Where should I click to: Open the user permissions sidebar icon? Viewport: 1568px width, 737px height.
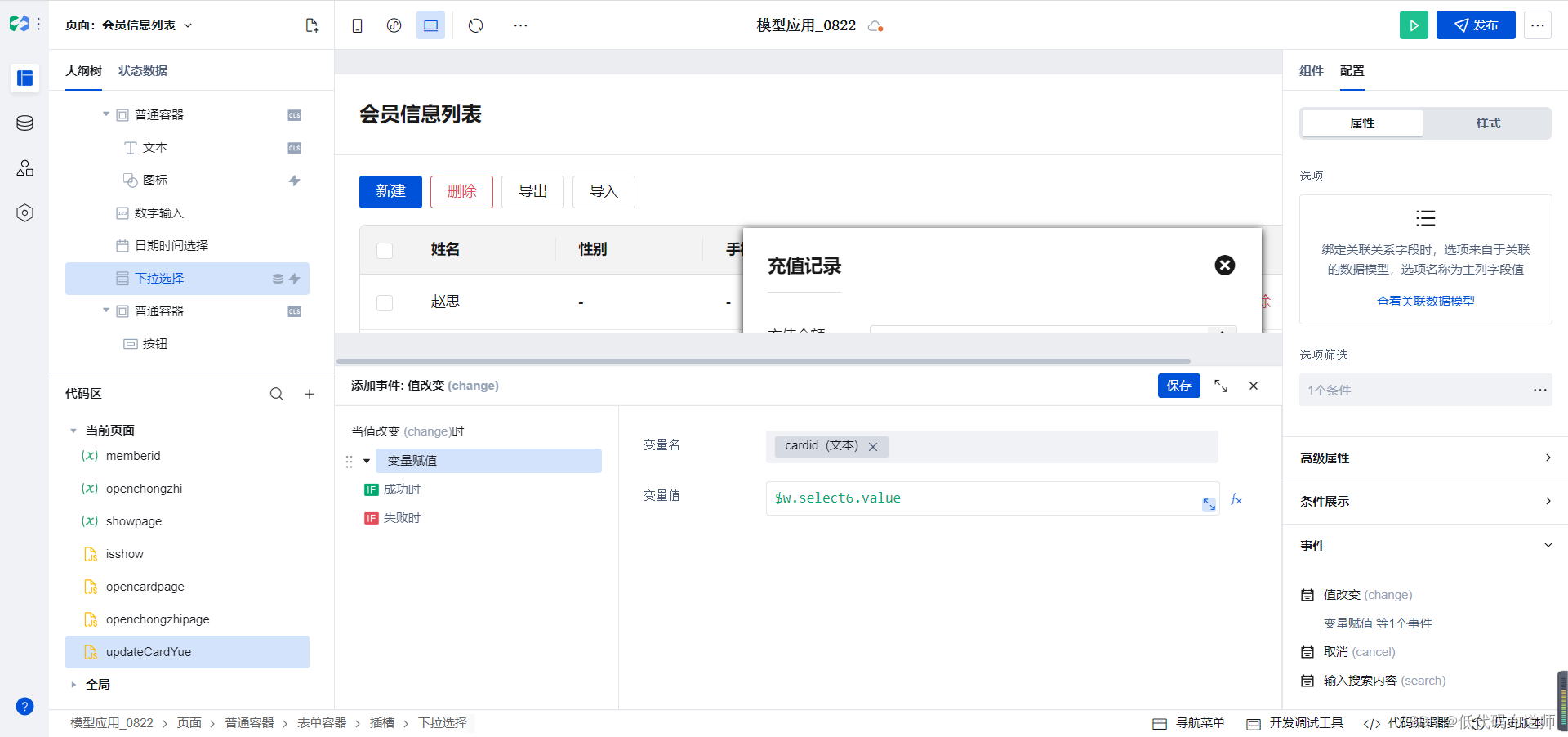24,168
